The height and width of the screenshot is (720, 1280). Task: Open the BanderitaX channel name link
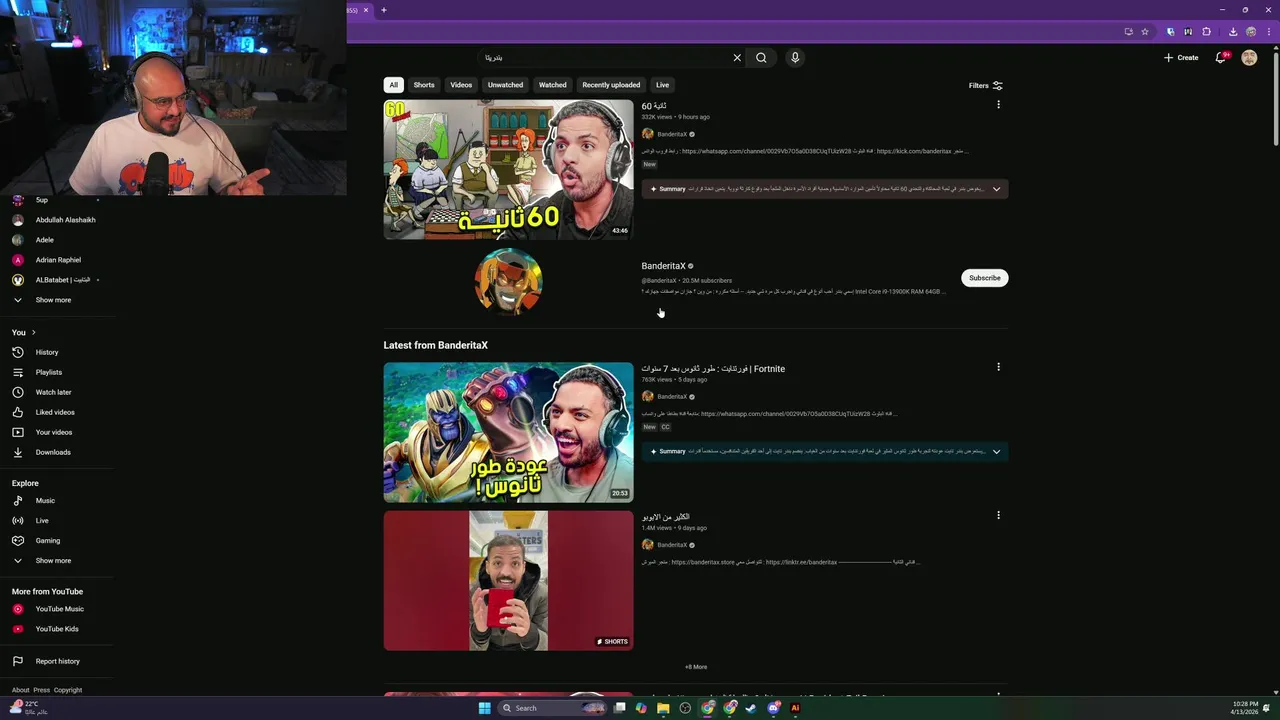pos(663,266)
